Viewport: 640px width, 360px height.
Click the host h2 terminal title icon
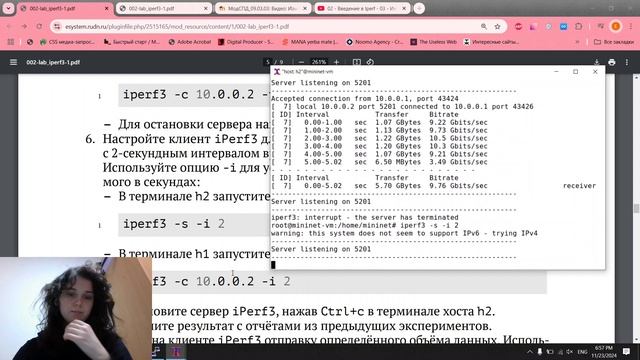tap(277, 71)
